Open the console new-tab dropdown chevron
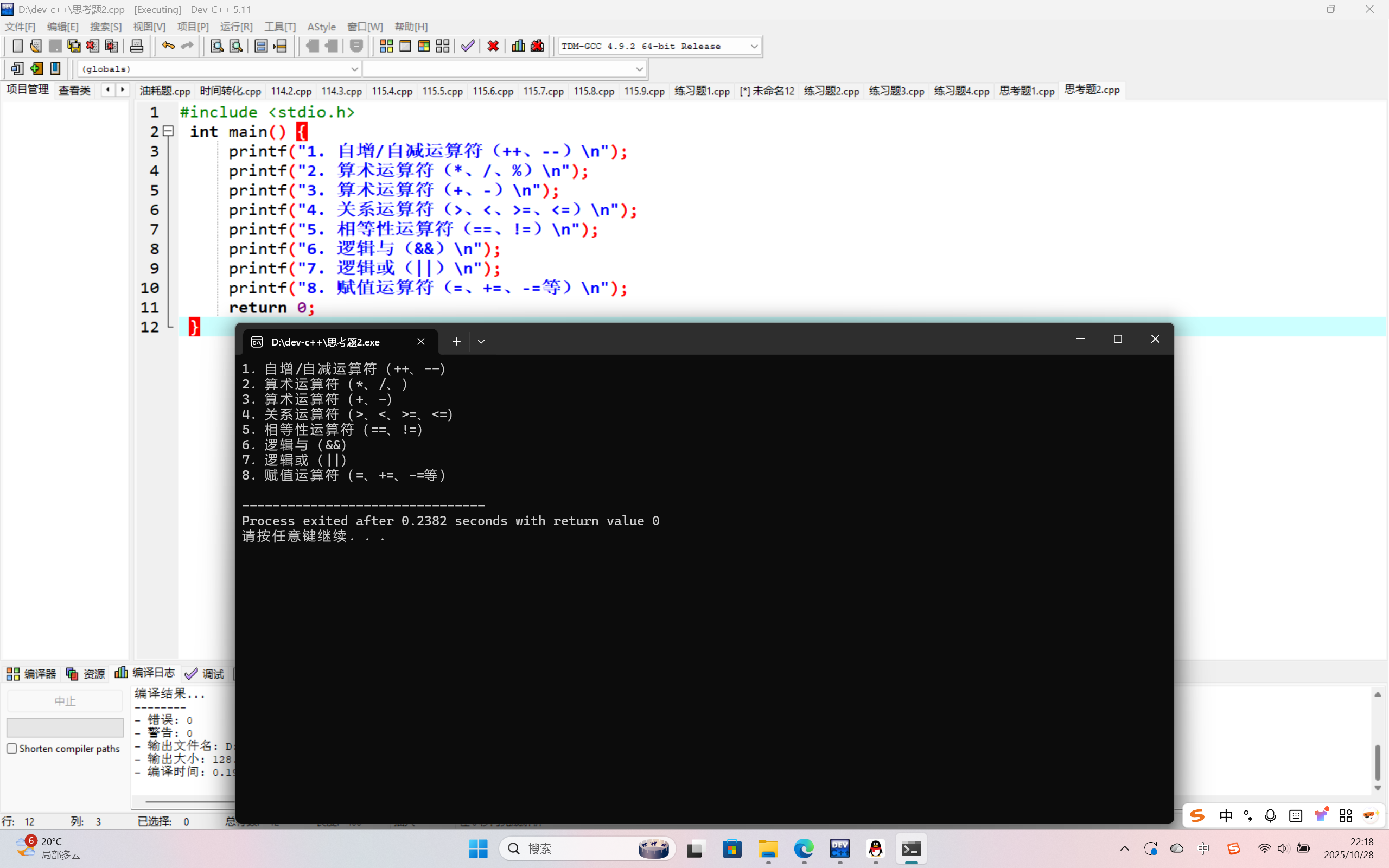Viewport: 1389px width, 868px height. click(x=481, y=342)
